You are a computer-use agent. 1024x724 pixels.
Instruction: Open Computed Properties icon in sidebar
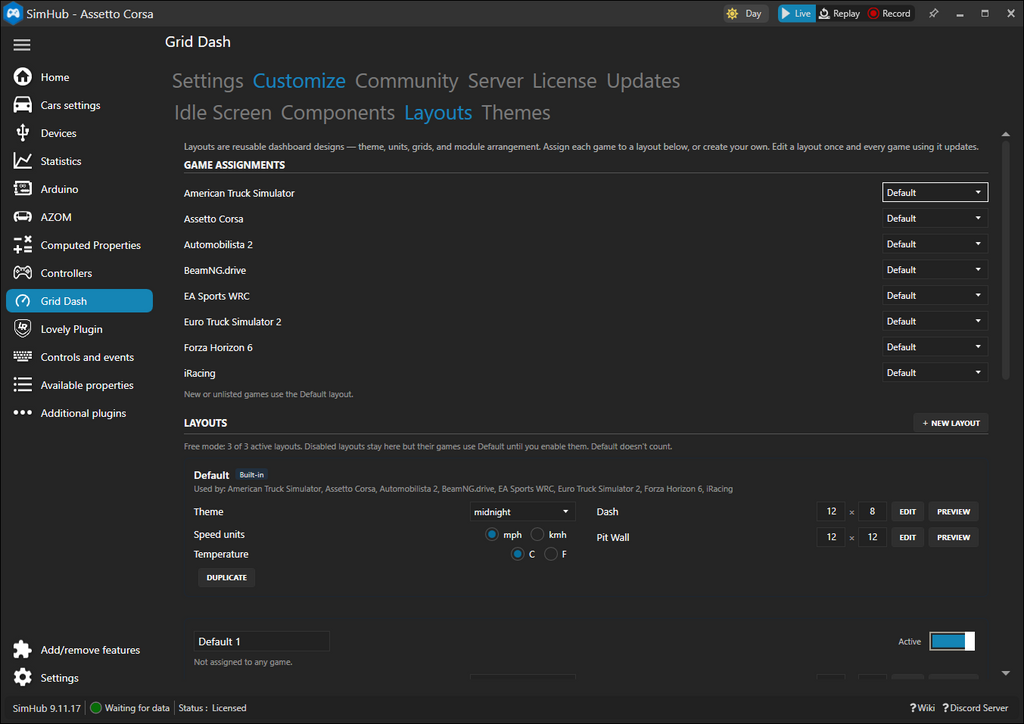tap(22, 245)
